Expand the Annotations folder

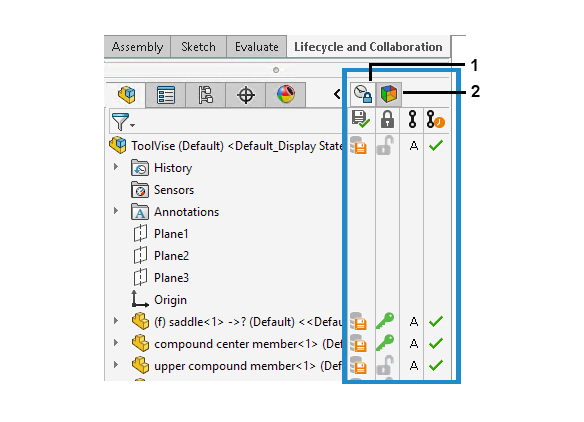(116, 211)
